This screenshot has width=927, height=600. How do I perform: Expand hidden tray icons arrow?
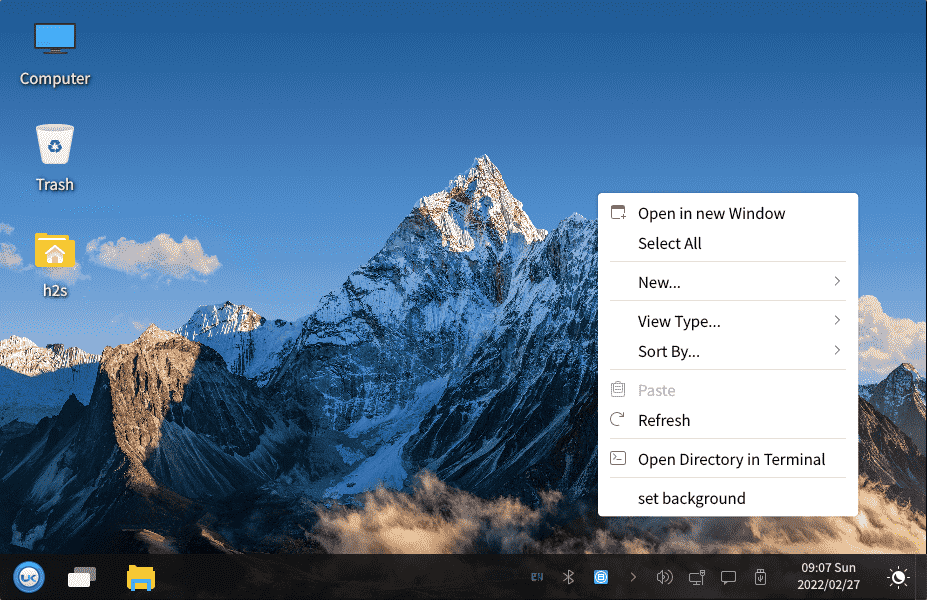[x=633, y=577]
